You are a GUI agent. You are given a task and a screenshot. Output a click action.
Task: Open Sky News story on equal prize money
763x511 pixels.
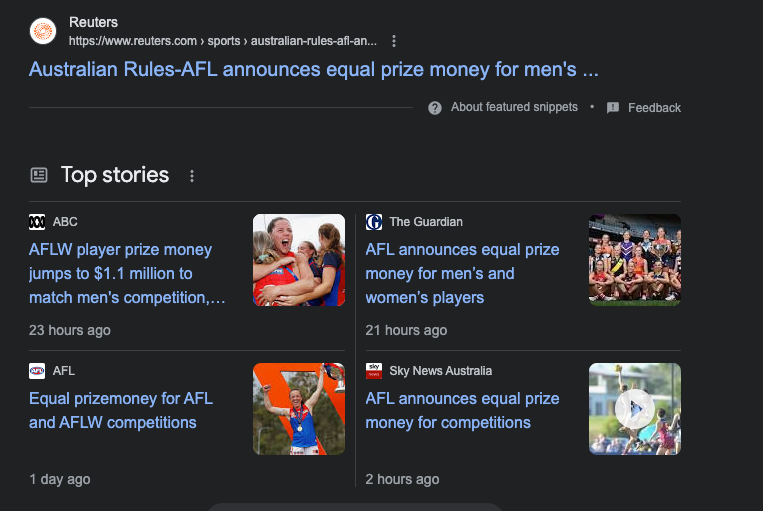pyautogui.click(x=462, y=410)
